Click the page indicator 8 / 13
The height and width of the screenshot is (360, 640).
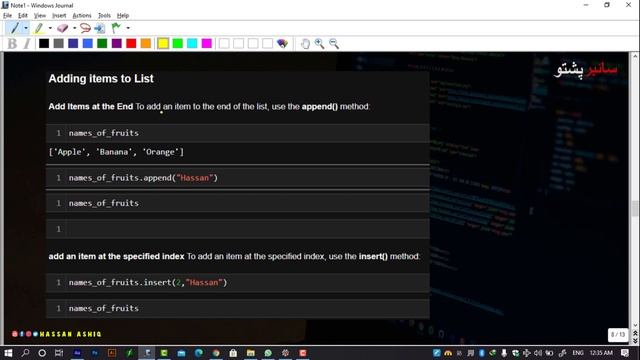618,335
